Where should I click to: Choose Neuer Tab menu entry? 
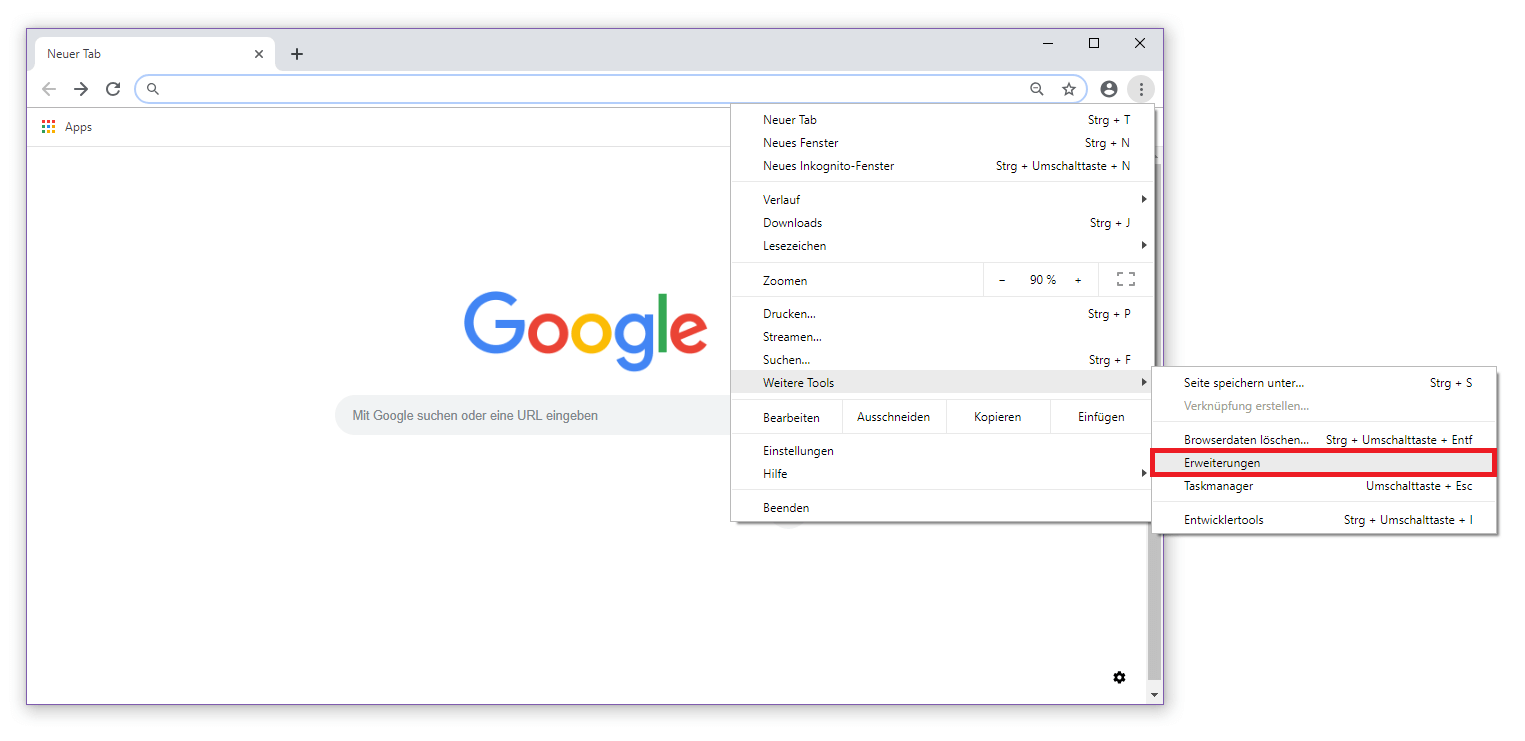coord(943,120)
